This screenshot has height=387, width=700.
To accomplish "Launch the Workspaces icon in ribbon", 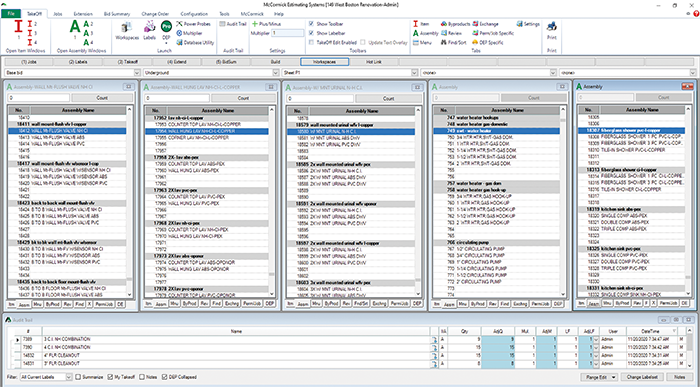I will (x=127, y=31).
